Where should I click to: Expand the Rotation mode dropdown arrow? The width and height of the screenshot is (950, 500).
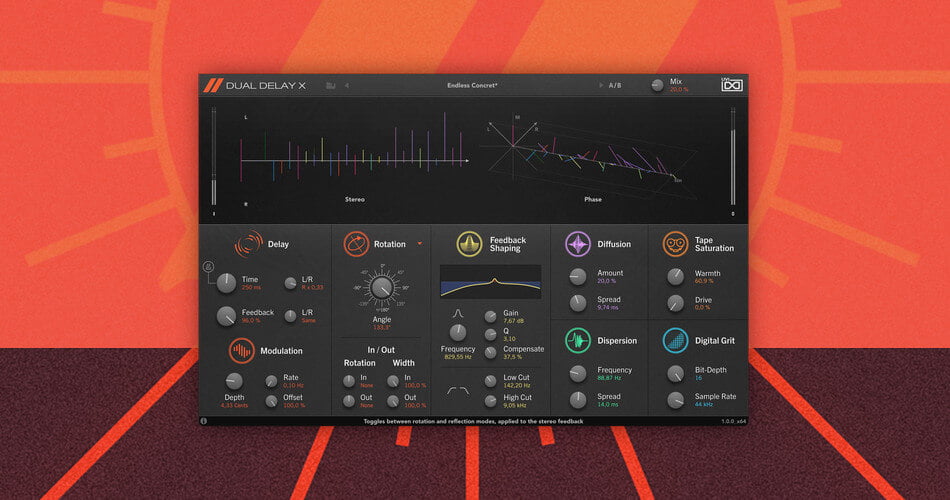(x=420, y=243)
